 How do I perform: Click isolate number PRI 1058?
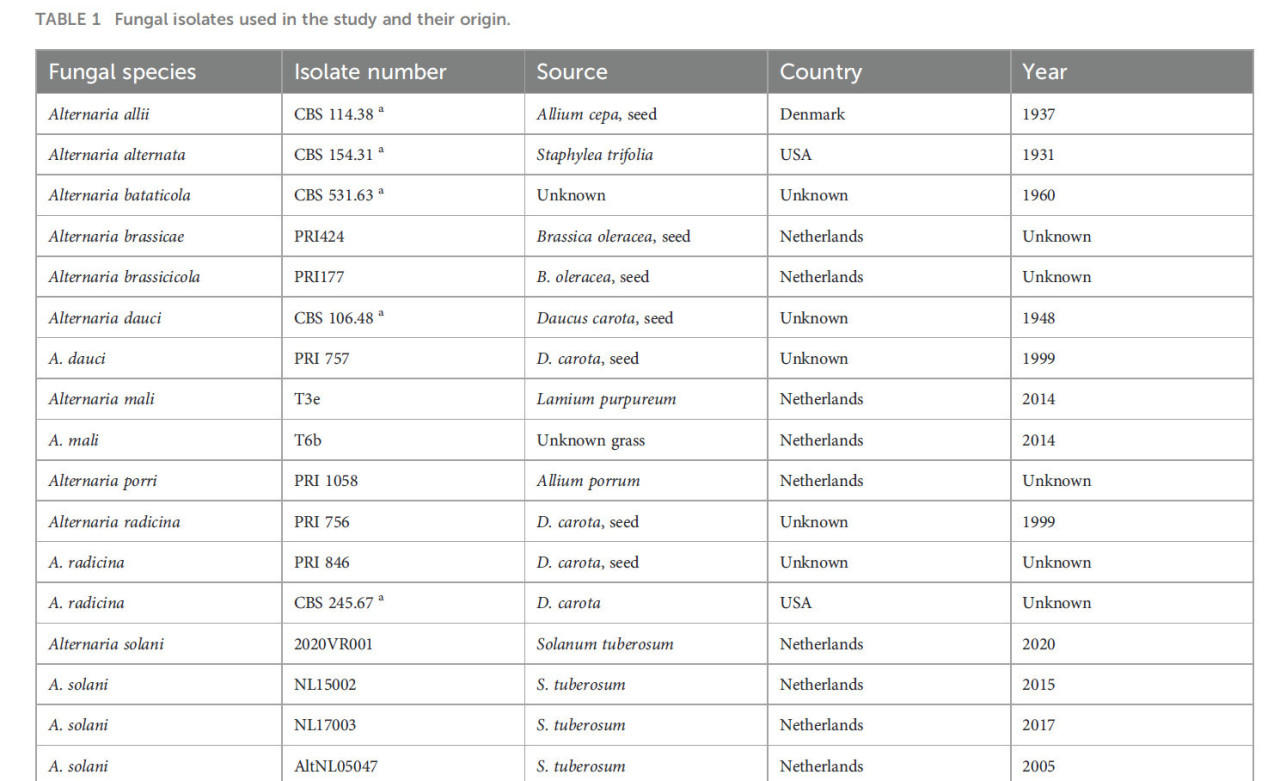[325, 481]
